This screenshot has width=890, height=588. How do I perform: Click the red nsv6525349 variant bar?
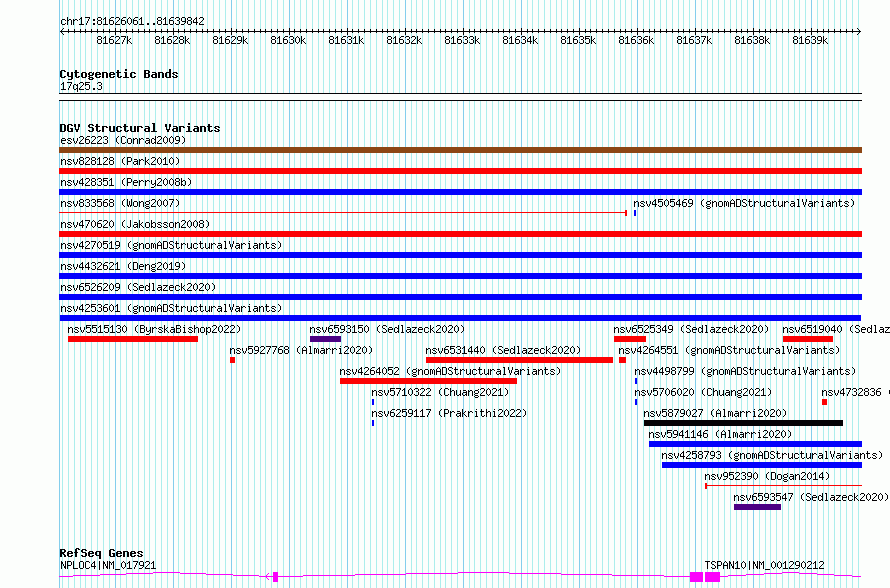[630, 339]
